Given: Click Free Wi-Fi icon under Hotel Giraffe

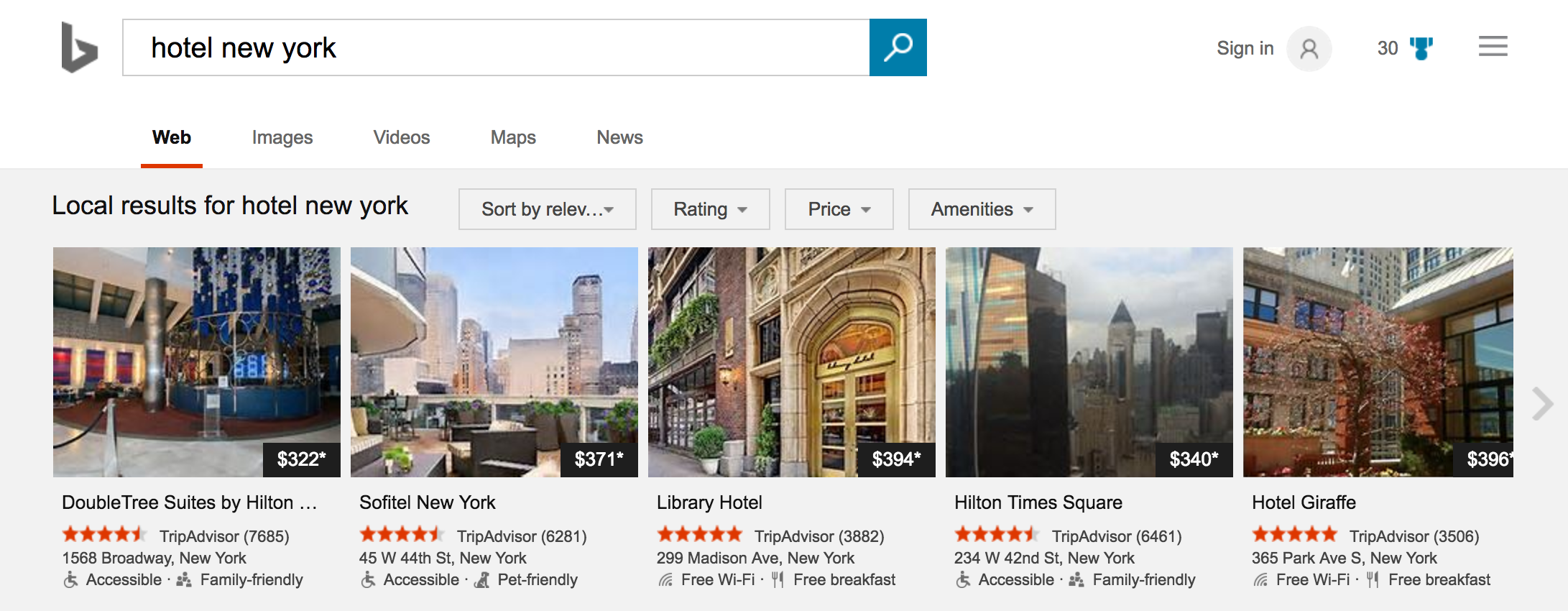Looking at the screenshot, I should [1260, 579].
